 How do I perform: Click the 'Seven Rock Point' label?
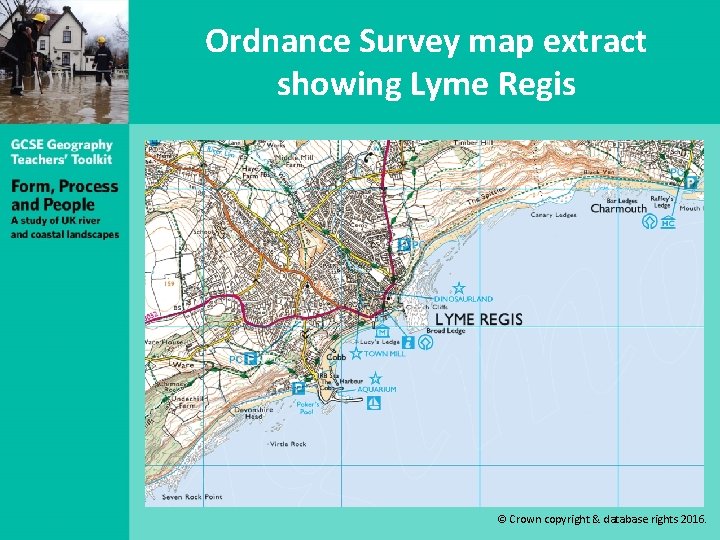192,497
